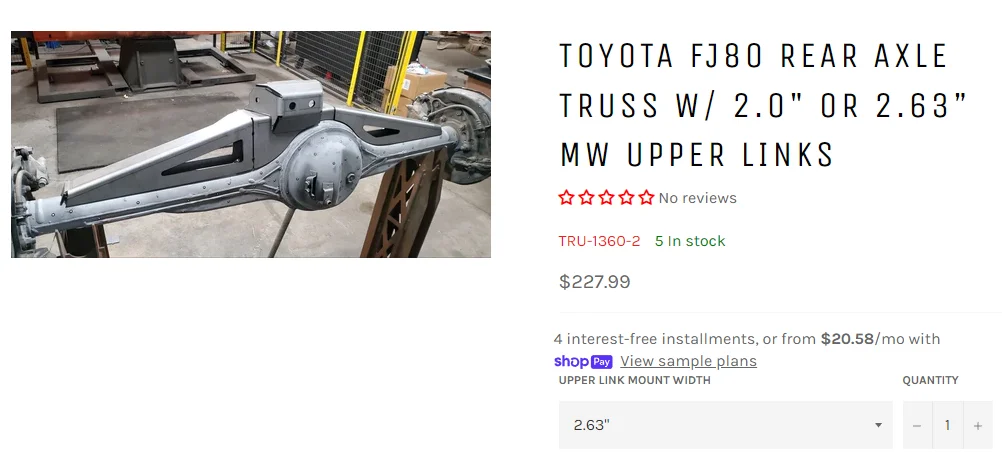Screen dimensions: 1002x458
Task: Click the No reviews text
Action: click(697, 198)
